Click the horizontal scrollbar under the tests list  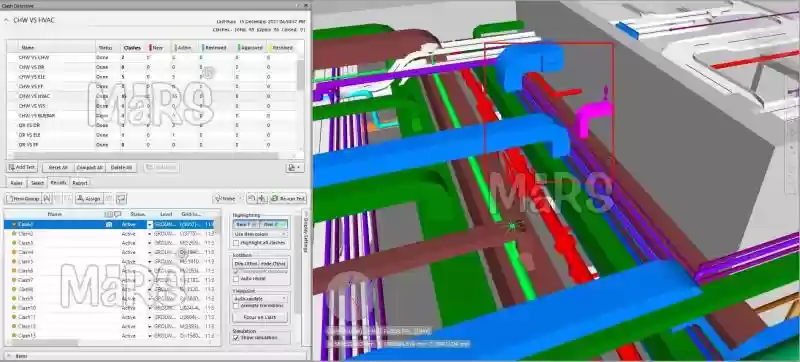point(152,156)
